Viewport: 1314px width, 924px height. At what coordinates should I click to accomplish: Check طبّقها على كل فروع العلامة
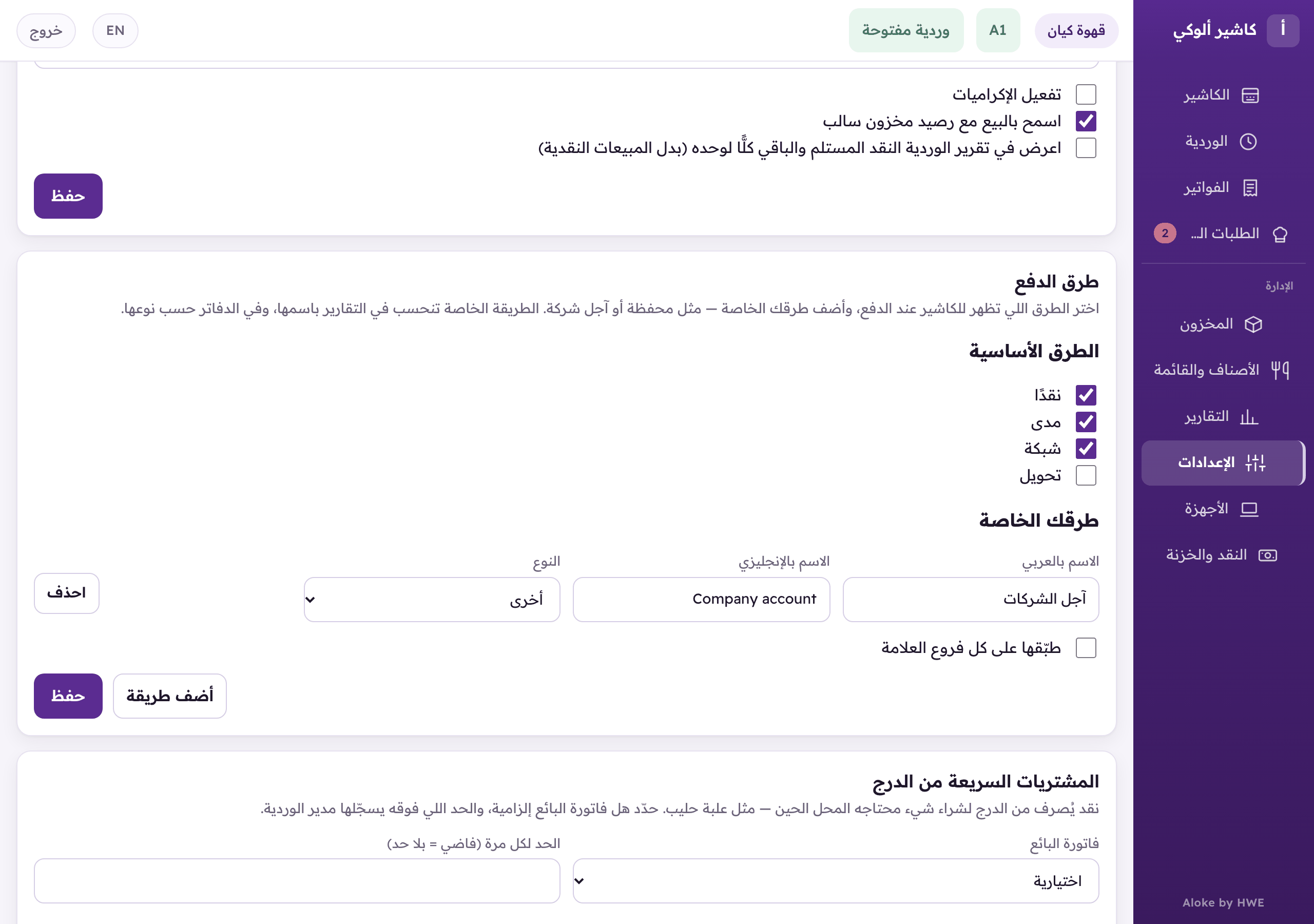pos(1086,648)
